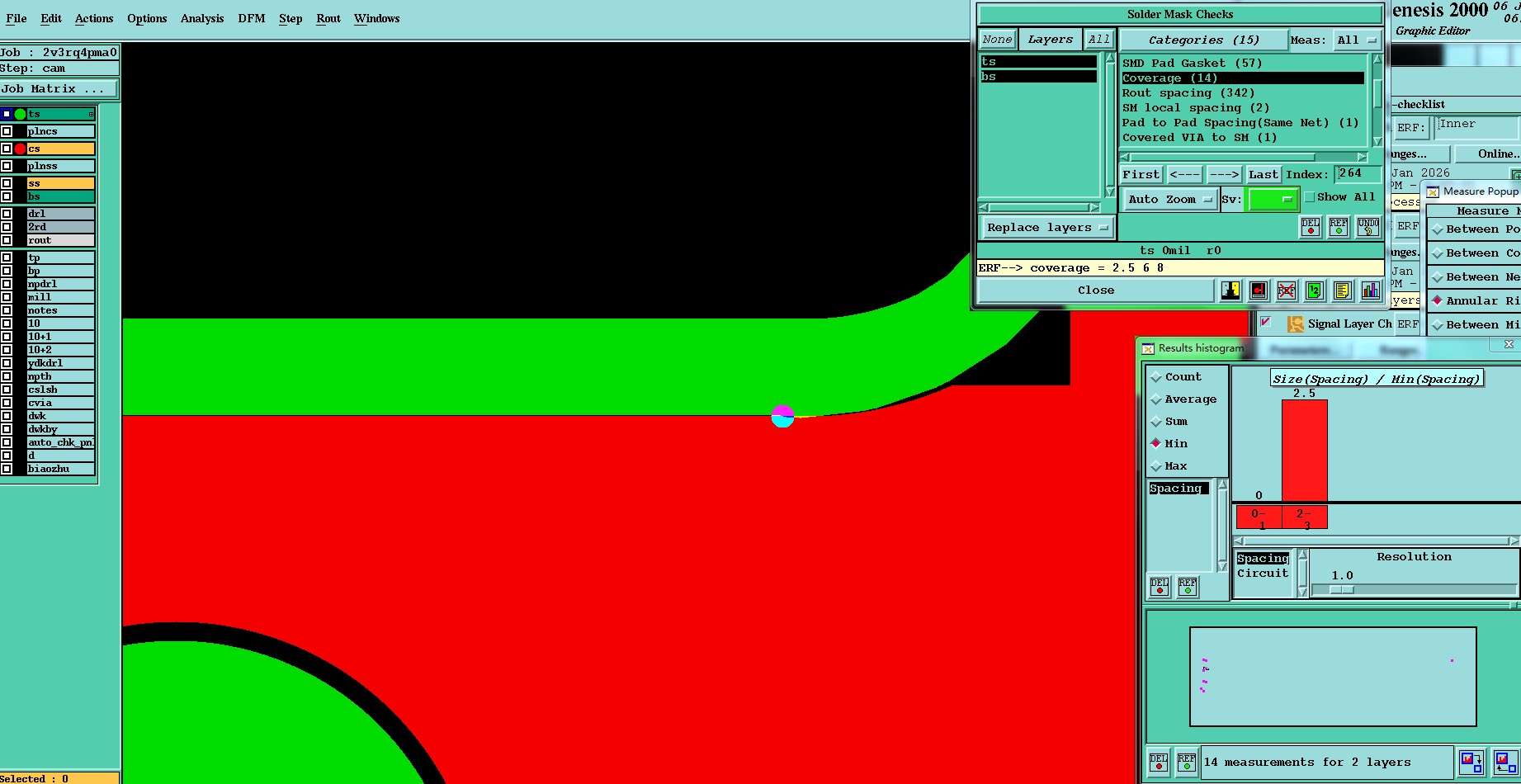Open the DFM menu
The image size is (1521, 784).
point(252,18)
